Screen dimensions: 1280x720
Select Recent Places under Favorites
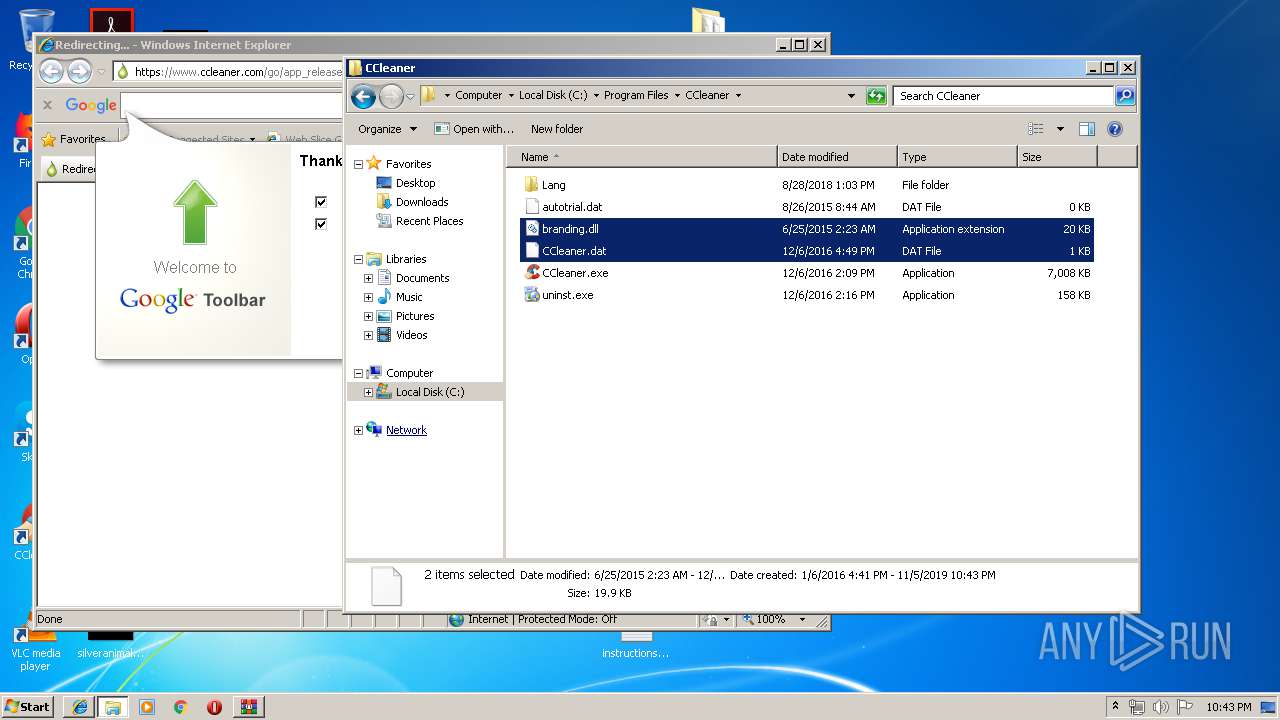click(429, 221)
